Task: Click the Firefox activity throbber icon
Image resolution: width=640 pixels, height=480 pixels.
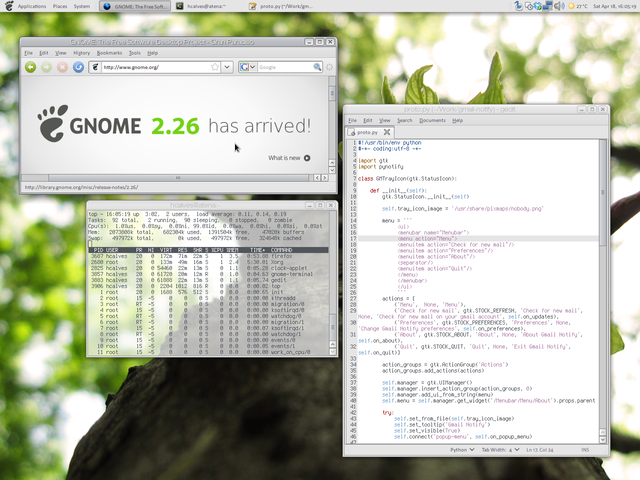Action: [329, 67]
